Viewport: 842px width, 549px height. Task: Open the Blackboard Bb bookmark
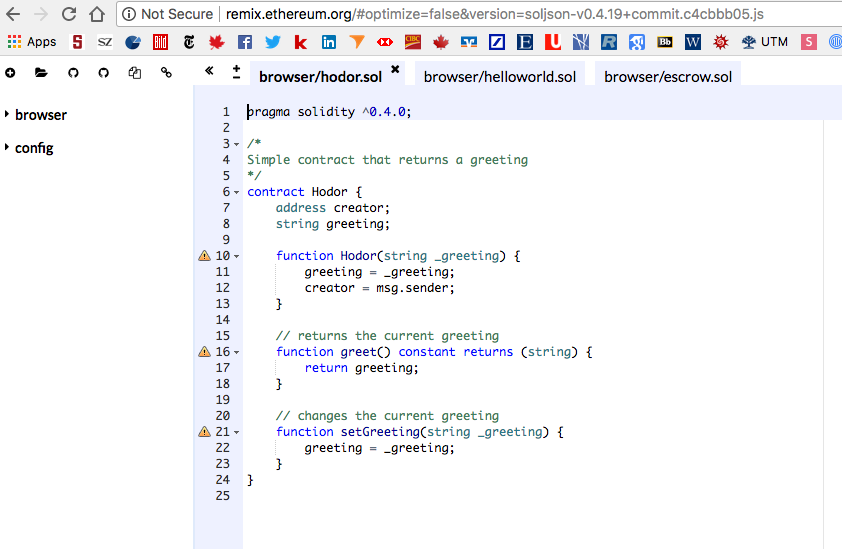[x=665, y=42]
